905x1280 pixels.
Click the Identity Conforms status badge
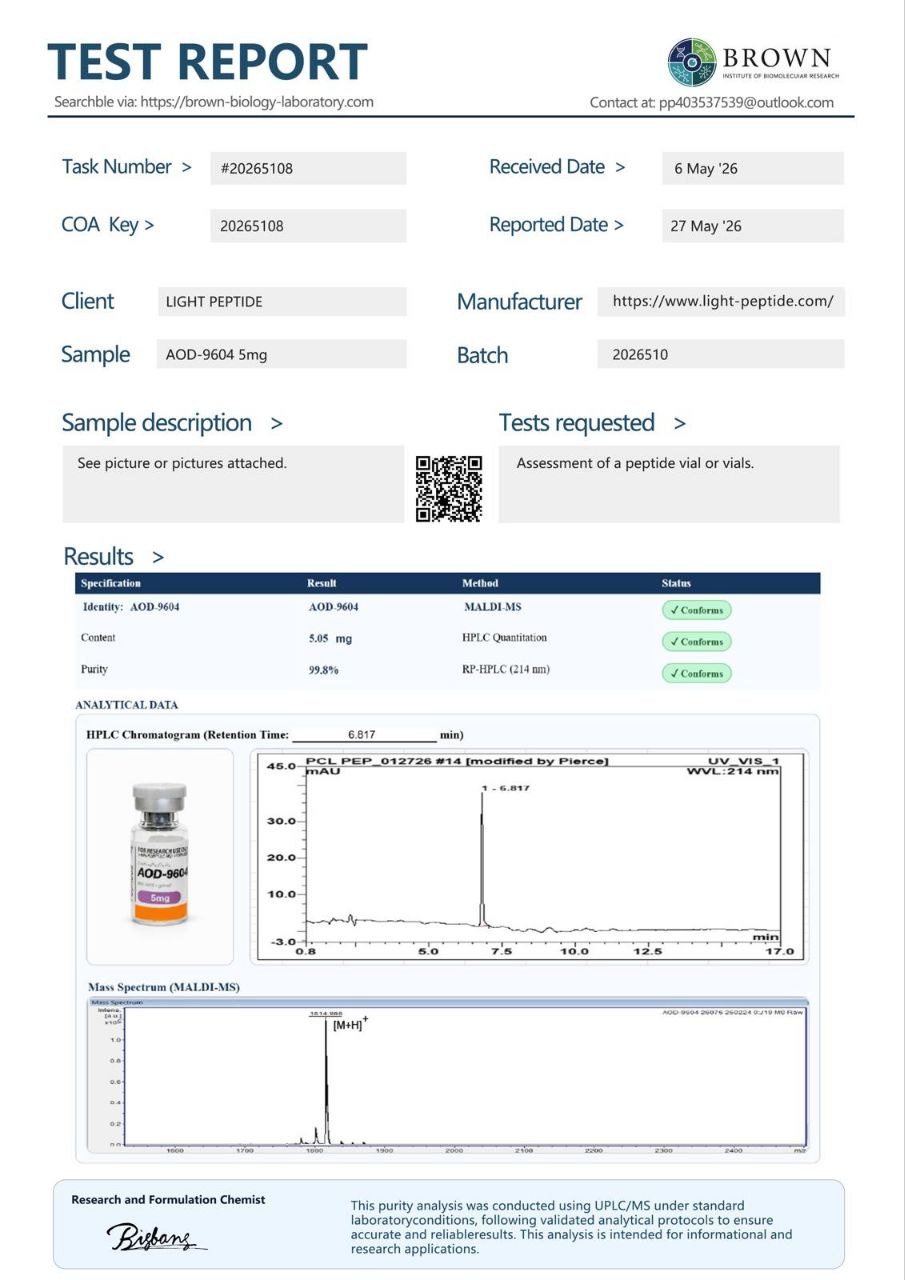(x=696, y=610)
